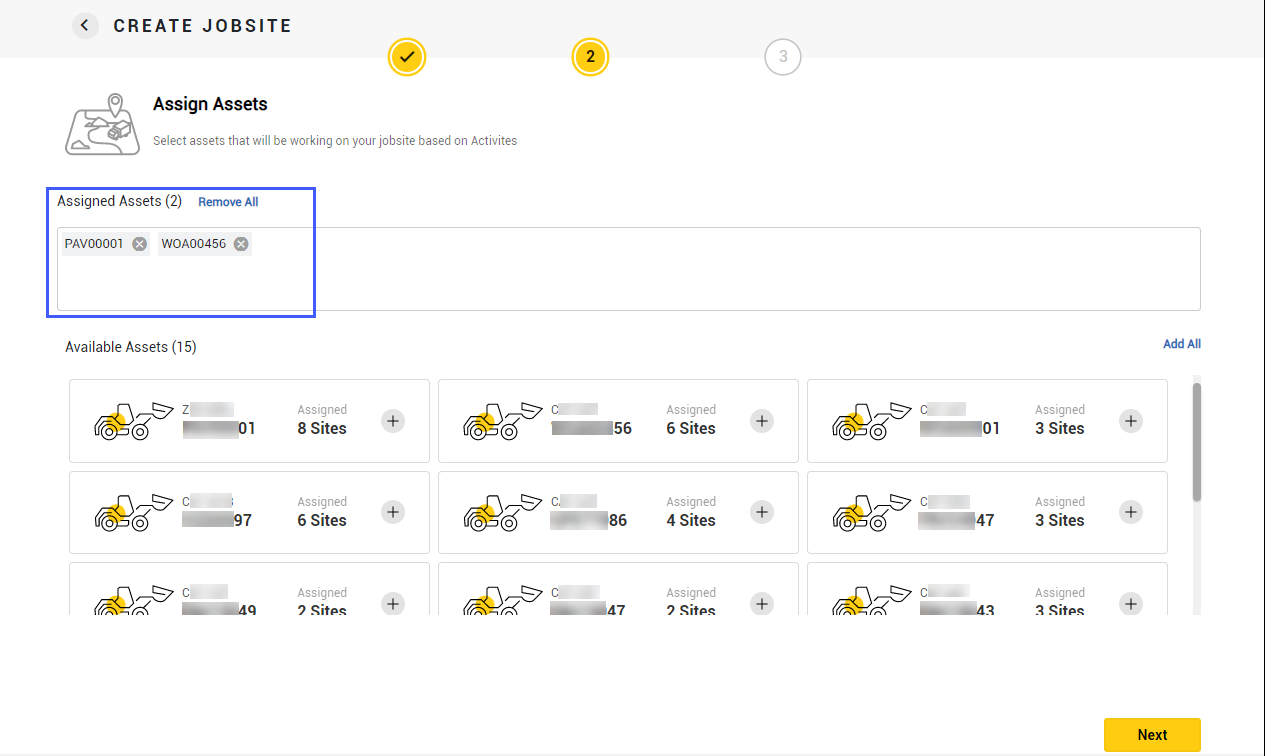This screenshot has width=1265, height=756.
Task: Add the asset ending in 86
Action: point(762,512)
